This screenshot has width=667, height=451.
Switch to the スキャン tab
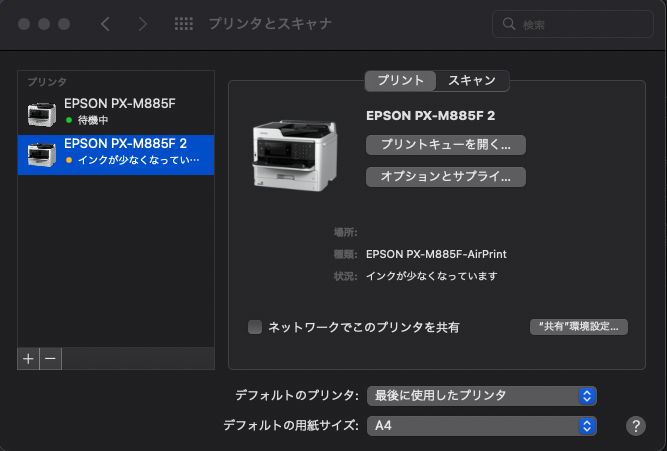point(472,80)
